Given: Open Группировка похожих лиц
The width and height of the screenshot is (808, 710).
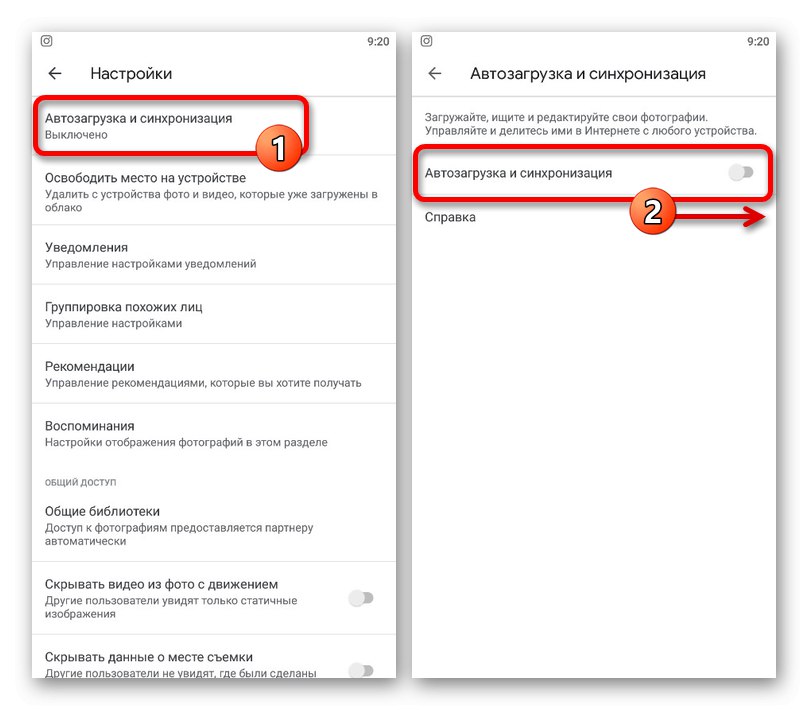Looking at the screenshot, I should [x=214, y=314].
